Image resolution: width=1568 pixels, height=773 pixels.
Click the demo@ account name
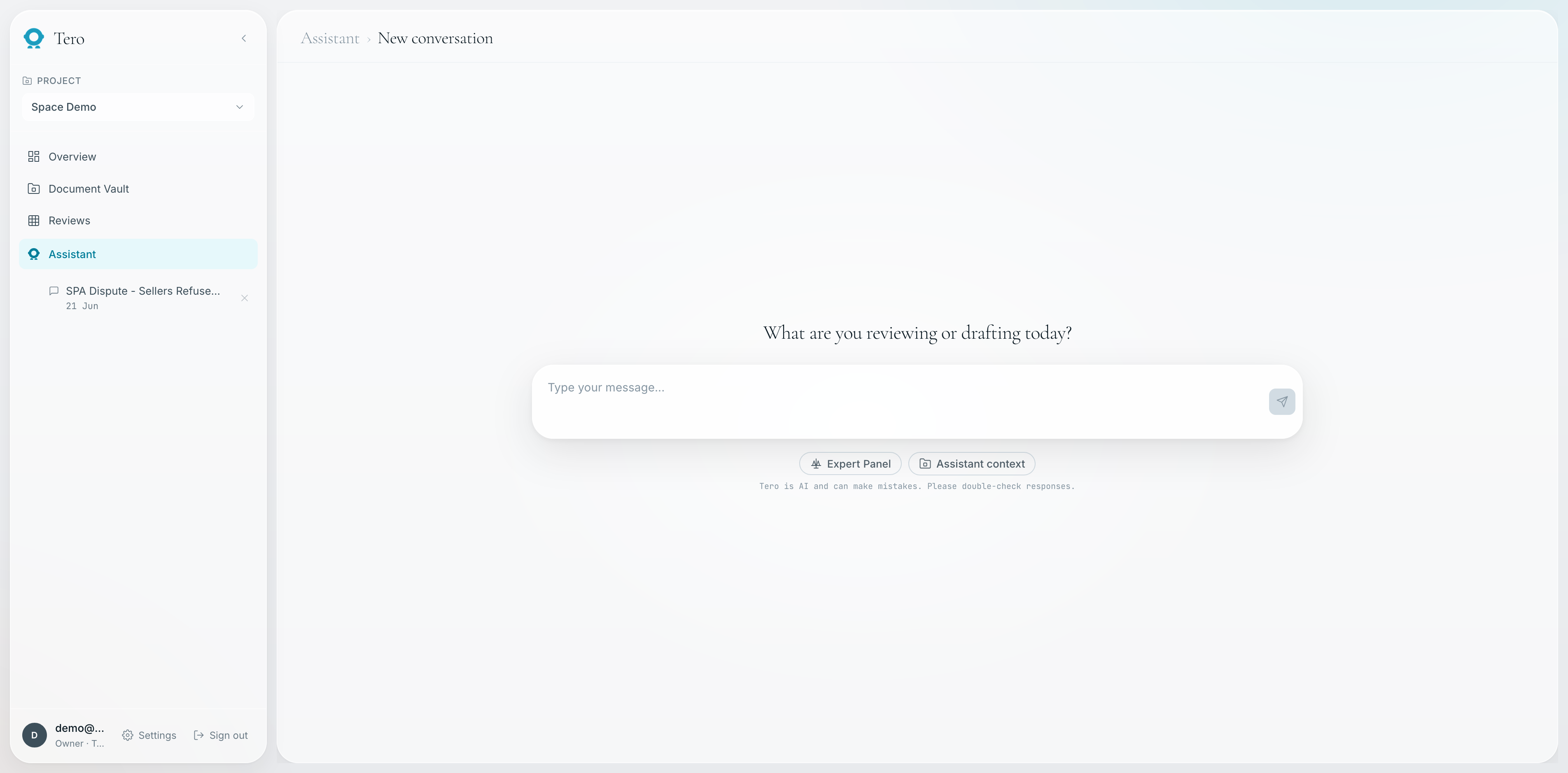pos(80,728)
